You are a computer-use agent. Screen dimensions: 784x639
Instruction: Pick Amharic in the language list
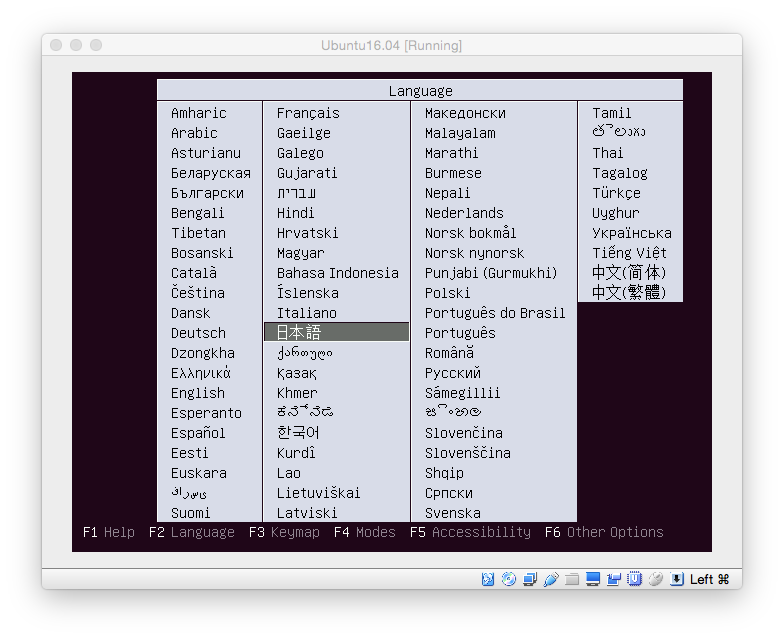(198, 113)
